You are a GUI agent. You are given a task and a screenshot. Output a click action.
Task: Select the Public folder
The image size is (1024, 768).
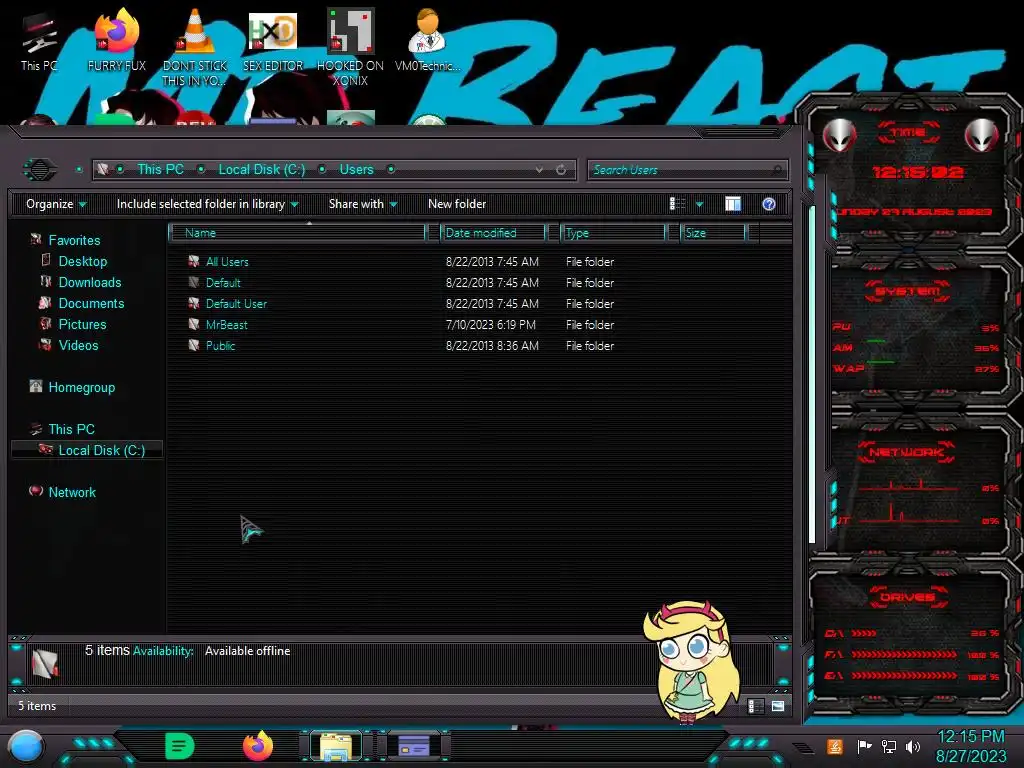220,345
